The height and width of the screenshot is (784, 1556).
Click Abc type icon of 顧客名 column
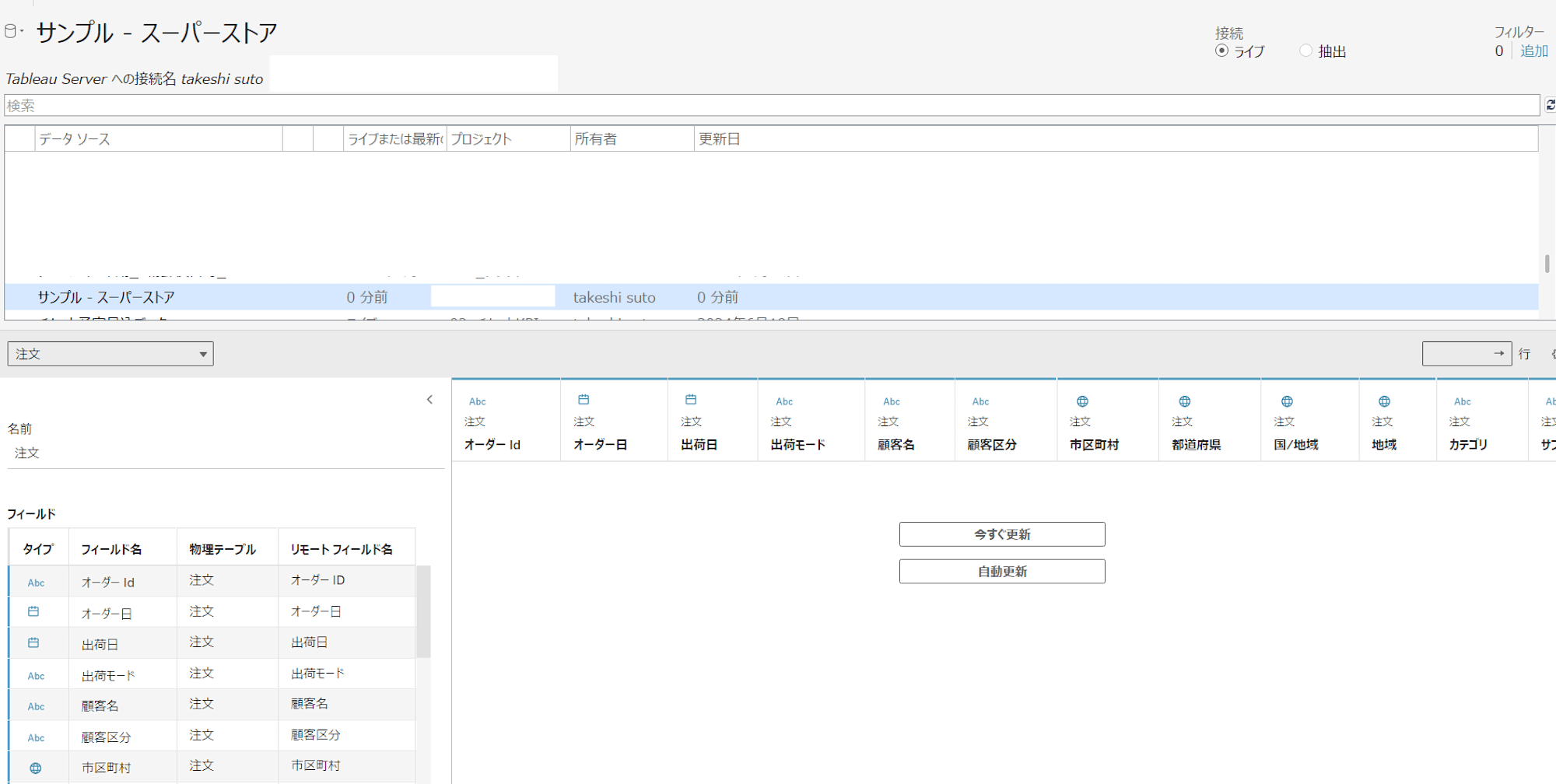(x=892, y=401)
